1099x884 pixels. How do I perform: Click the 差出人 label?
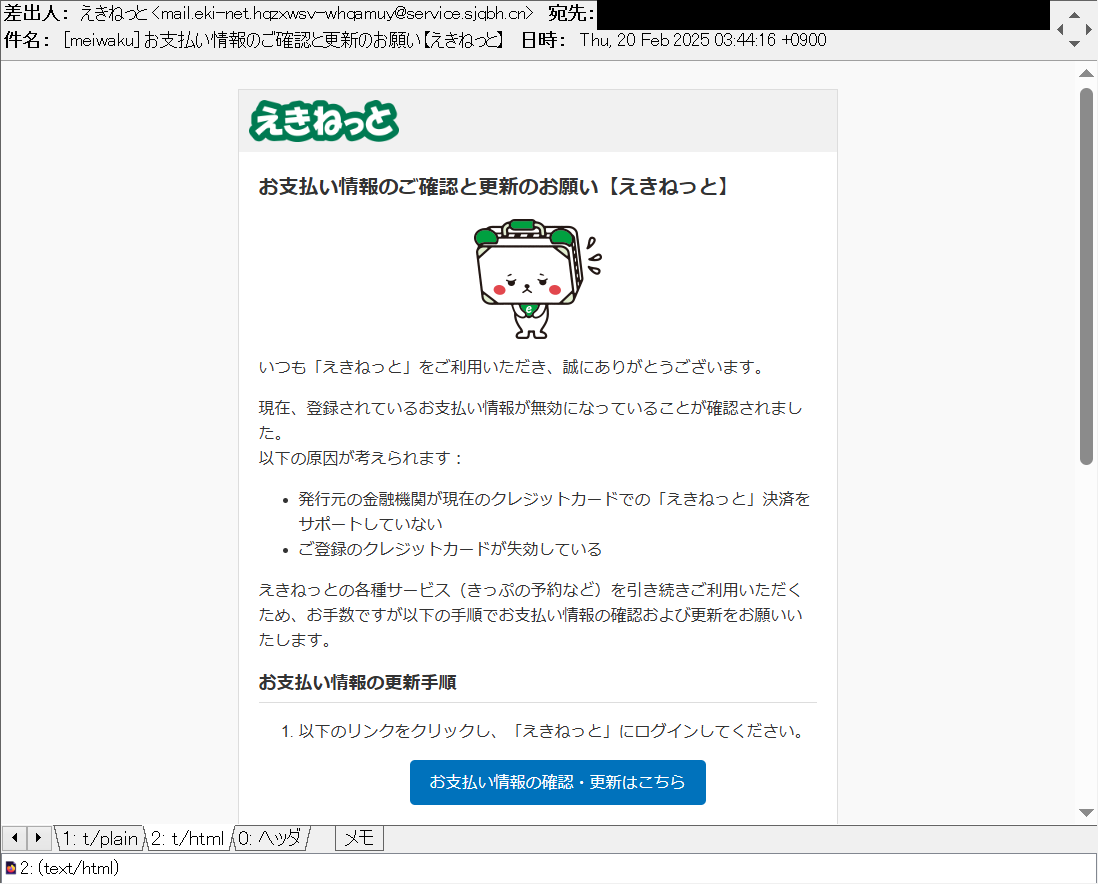coord(36,13)
